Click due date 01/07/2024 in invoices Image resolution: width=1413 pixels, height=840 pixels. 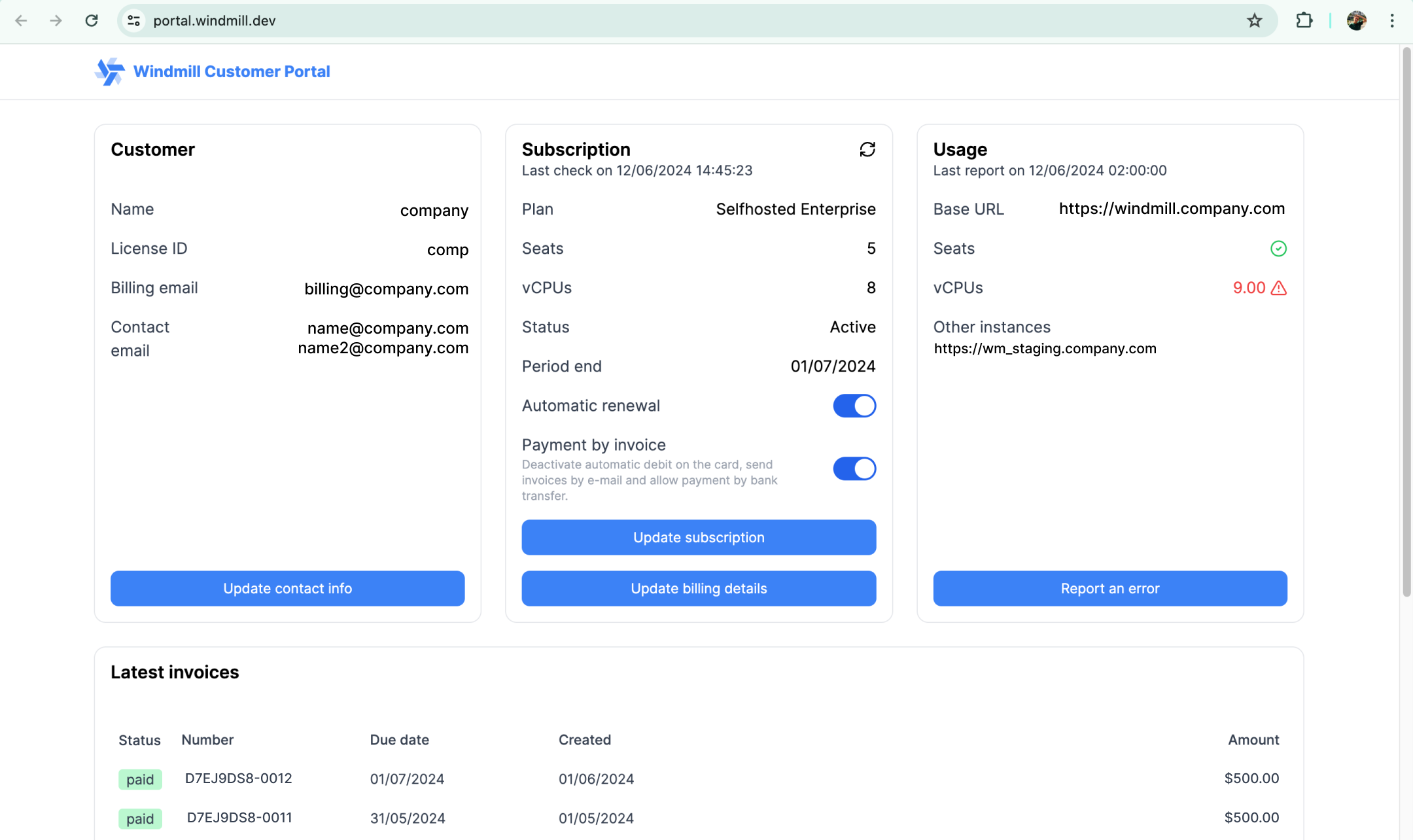click(407, 779)
